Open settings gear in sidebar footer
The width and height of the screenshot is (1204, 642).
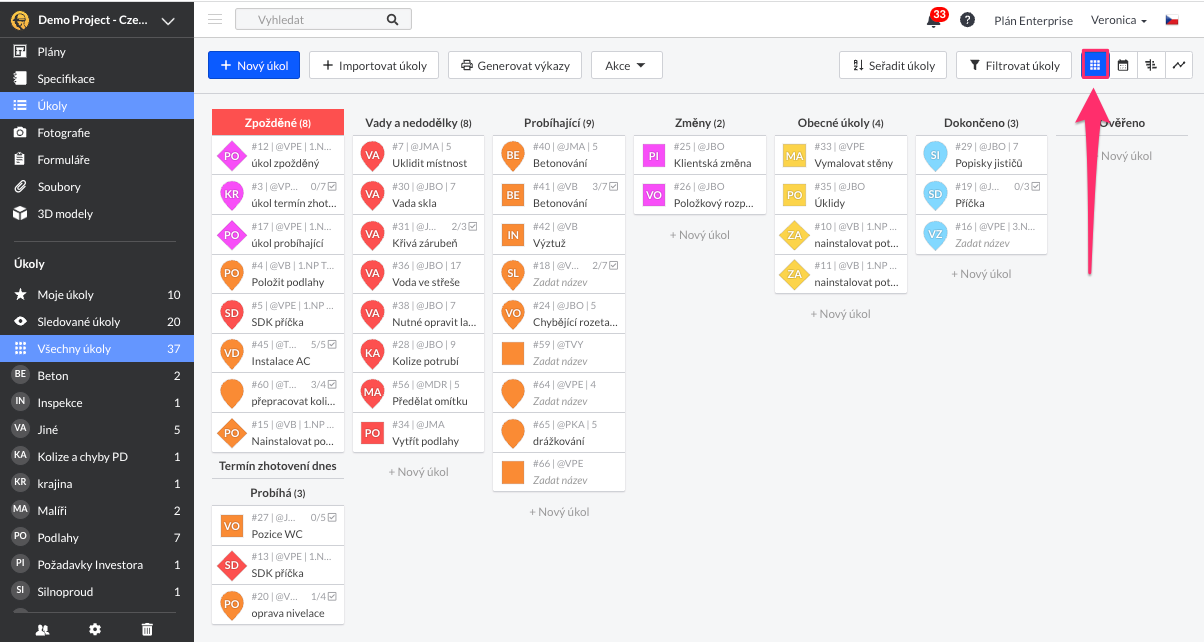tap(95, 629)
